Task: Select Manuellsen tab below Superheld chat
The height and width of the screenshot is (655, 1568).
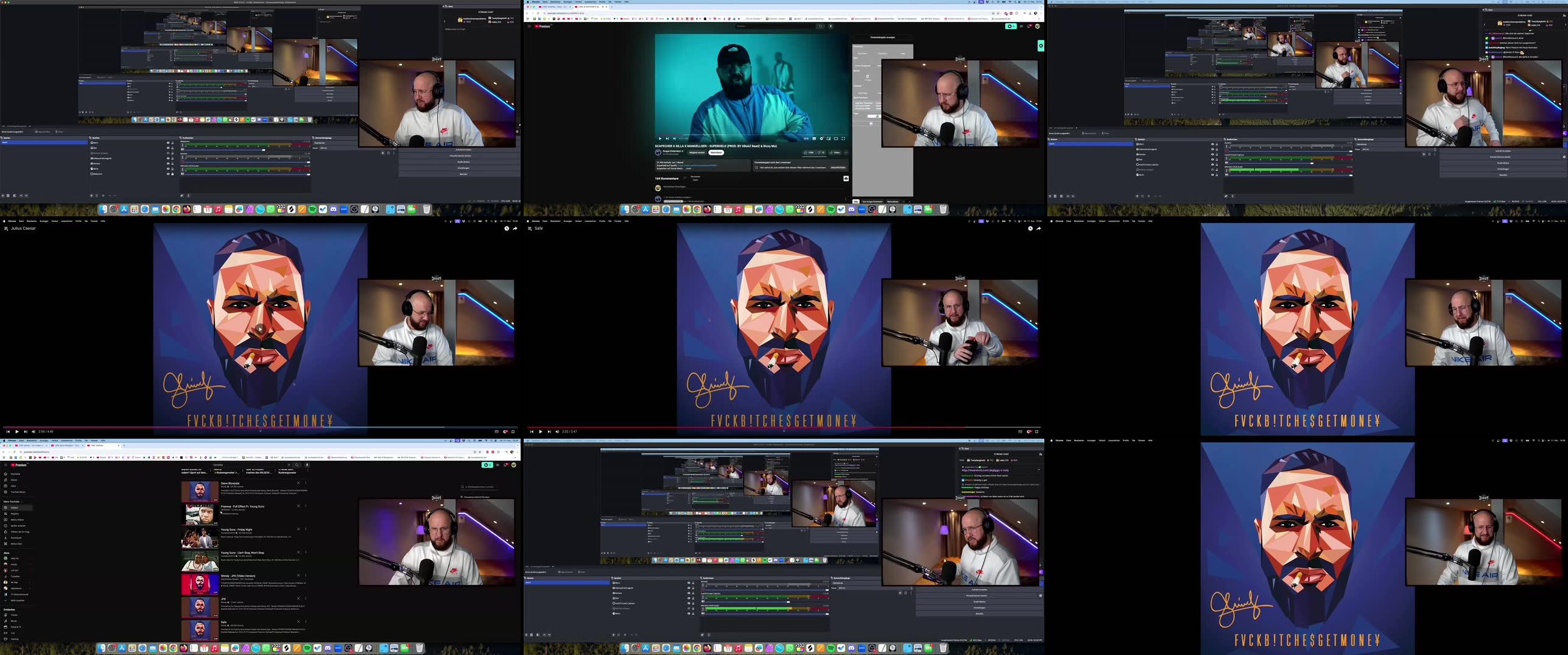Action: point(893,202)
